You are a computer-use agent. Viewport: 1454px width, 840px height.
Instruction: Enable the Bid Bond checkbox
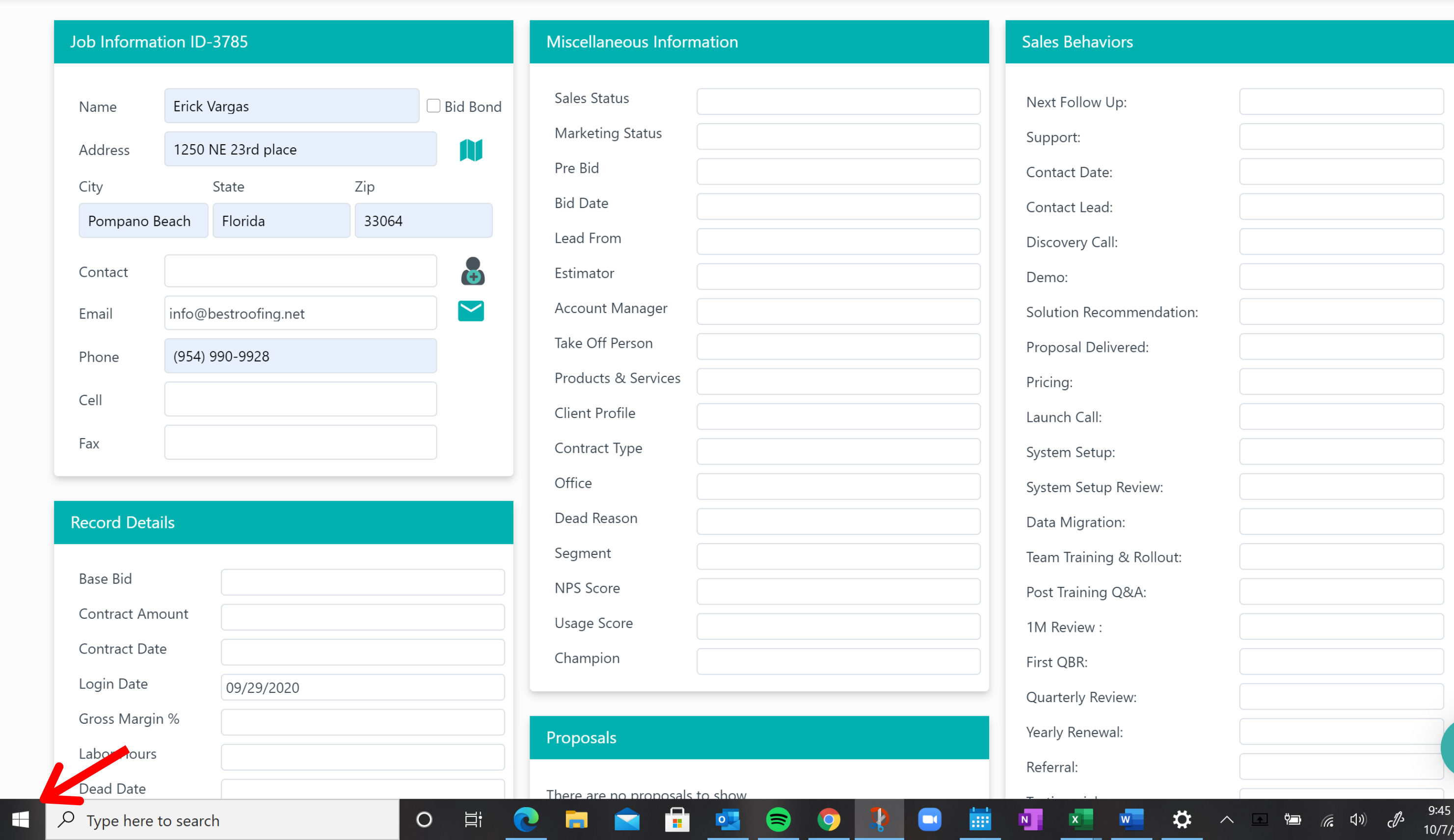click(x=433, y=106)
